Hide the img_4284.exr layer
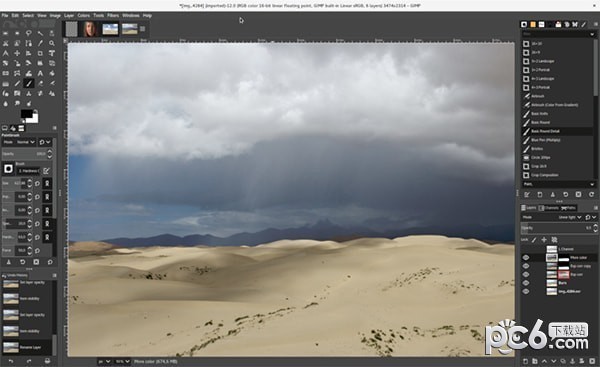The height and width of the screenshot is (367, 600). pos(526,291)
